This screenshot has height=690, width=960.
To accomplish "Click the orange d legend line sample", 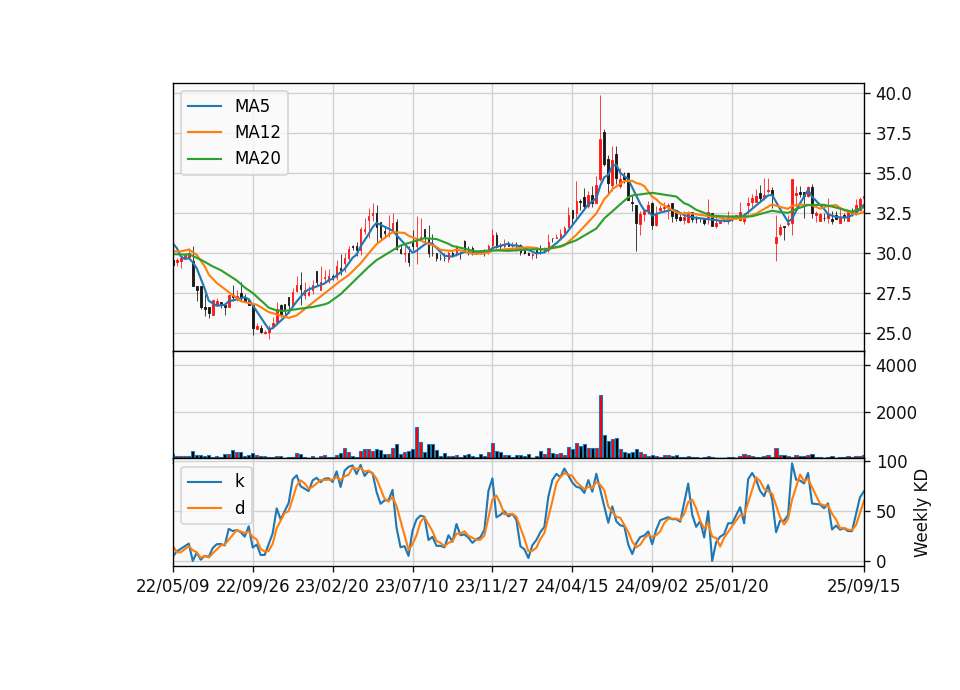I will click(x=204, y=508).
